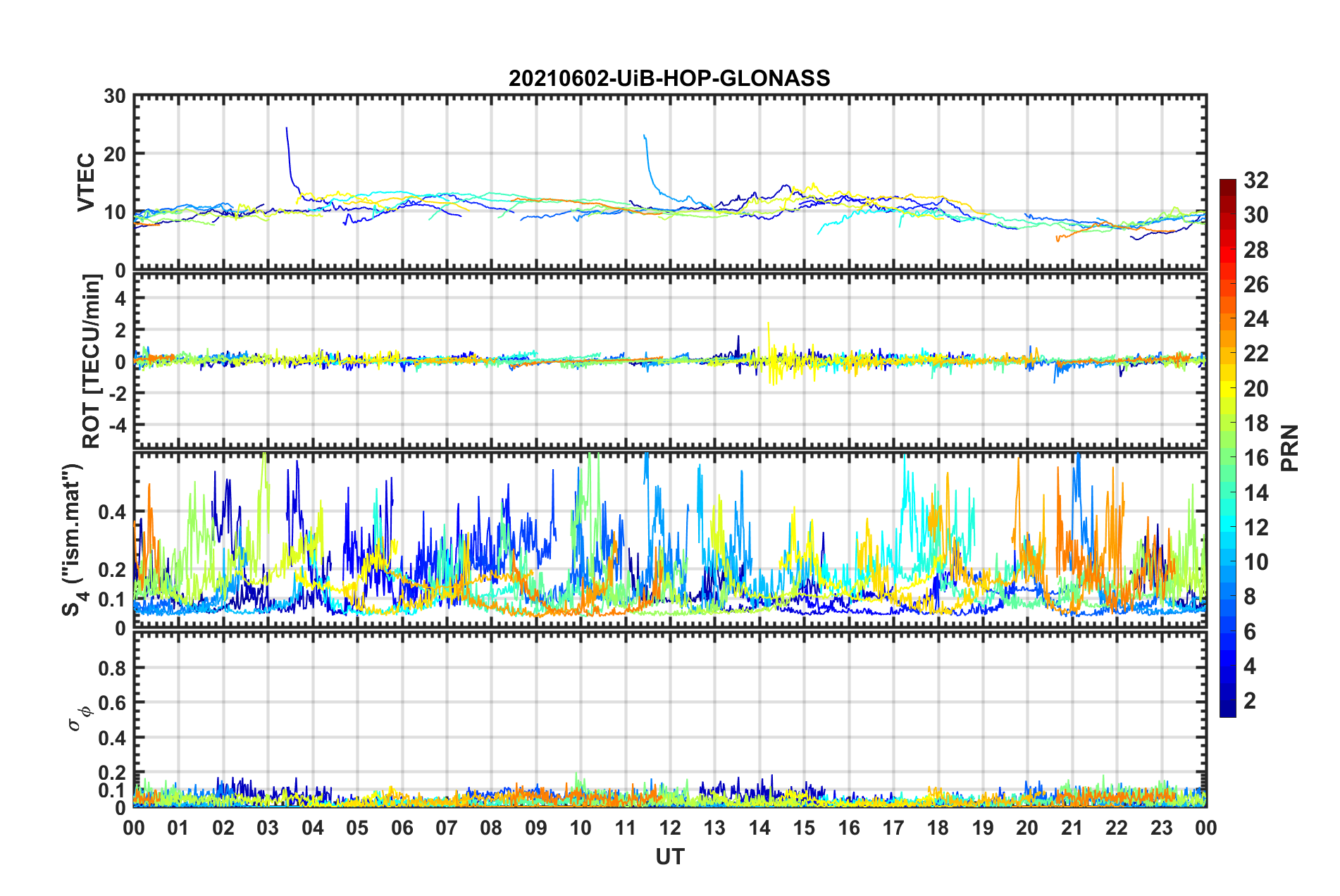Screen dimensions: 1340x896
Task: Click the sigma phi axis label
Action: [x=79, y=718]
